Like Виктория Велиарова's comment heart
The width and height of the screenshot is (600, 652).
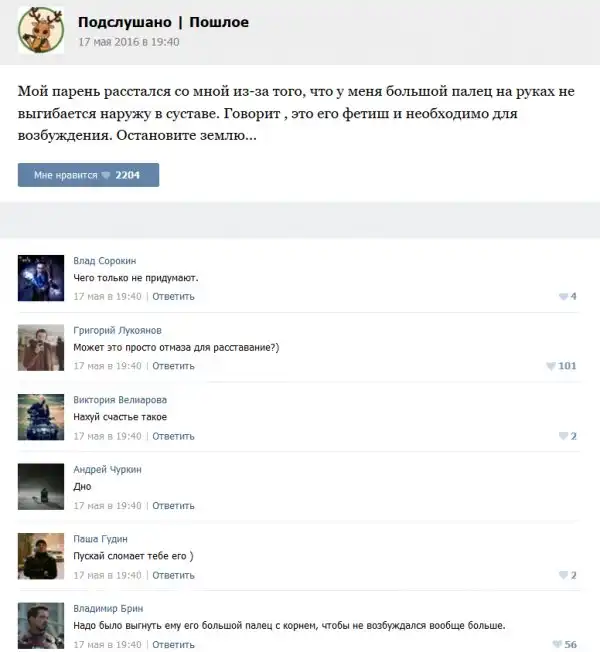coord(563,436)
